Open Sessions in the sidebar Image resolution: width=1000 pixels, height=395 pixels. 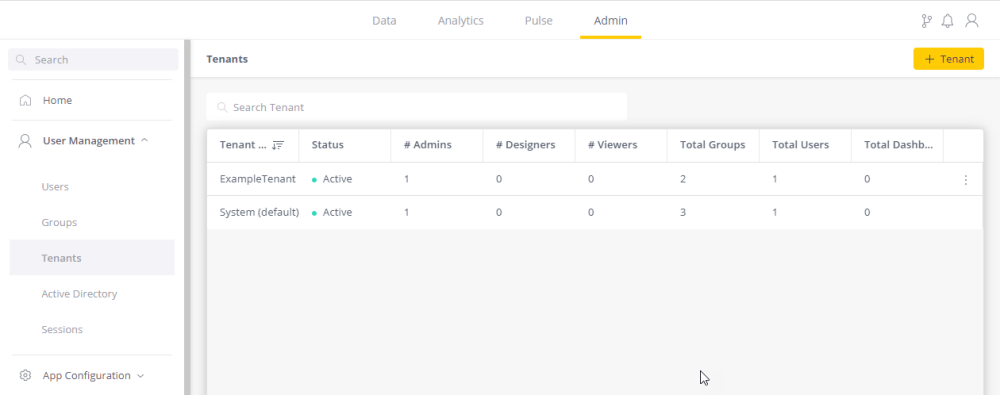point(62,330)
